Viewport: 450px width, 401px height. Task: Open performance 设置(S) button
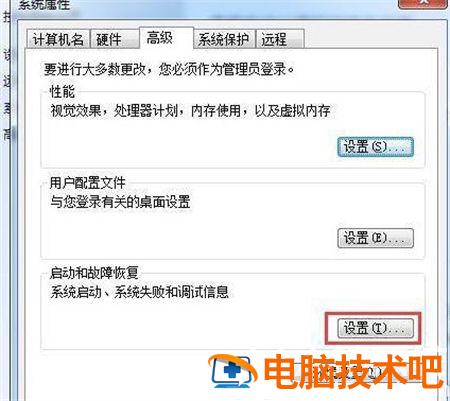pyautogui.click(x=375, y=147)
